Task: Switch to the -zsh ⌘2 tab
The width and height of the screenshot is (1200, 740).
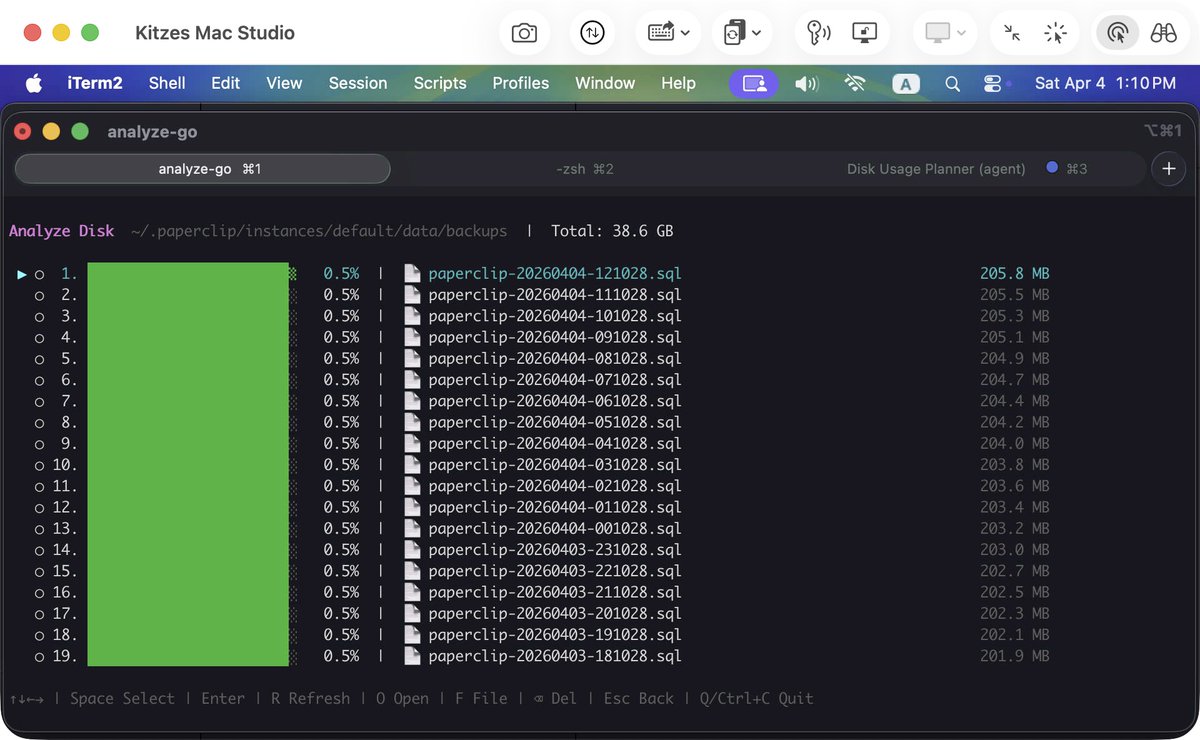Action: [x=585, y=169]
